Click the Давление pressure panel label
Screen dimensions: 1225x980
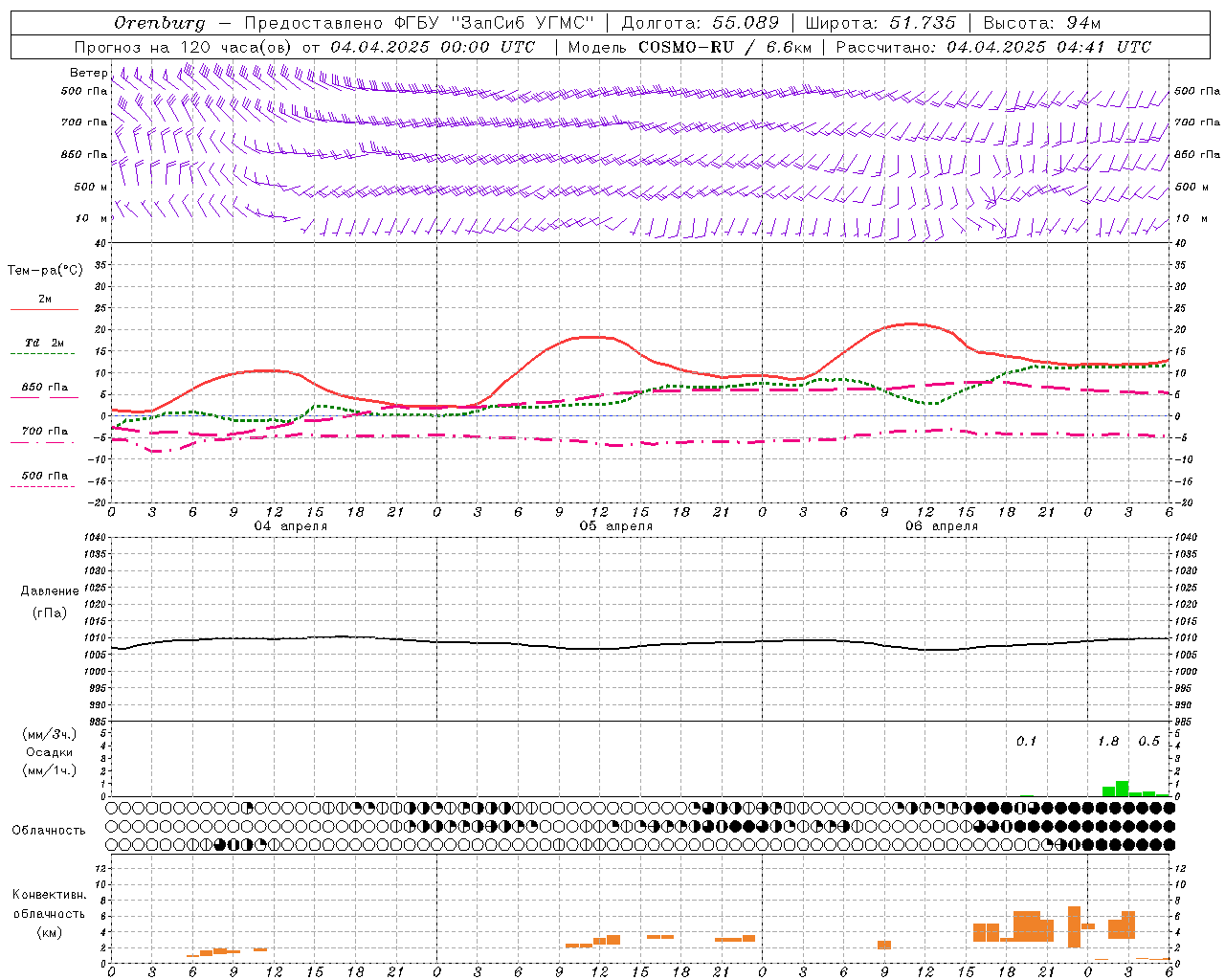pyautogui.click(x=50, y=591)
